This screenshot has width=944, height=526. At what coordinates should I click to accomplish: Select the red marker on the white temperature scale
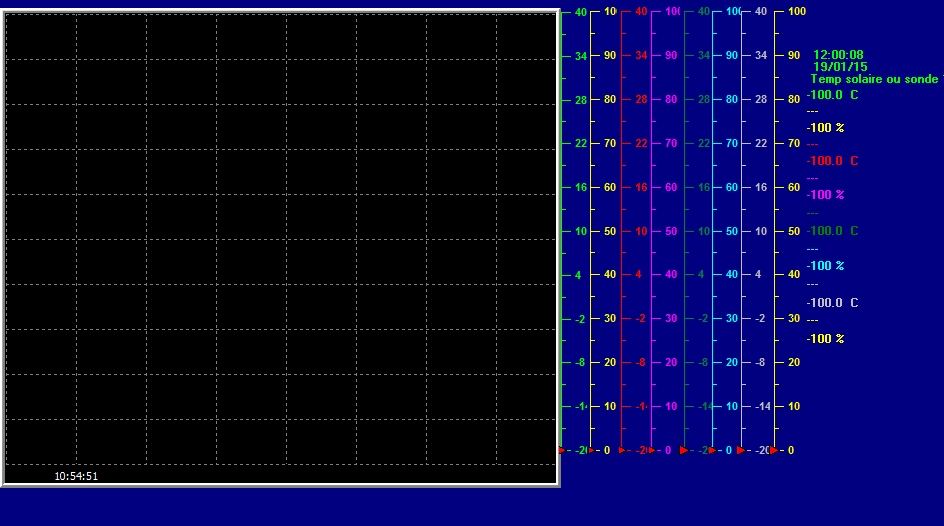click(x=741, y=450)
